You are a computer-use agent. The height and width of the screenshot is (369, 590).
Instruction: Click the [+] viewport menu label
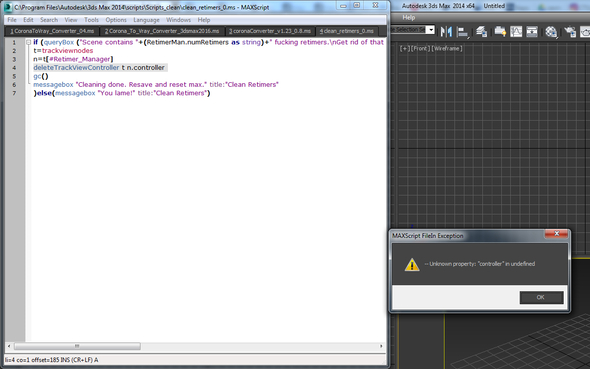[404, 48]
